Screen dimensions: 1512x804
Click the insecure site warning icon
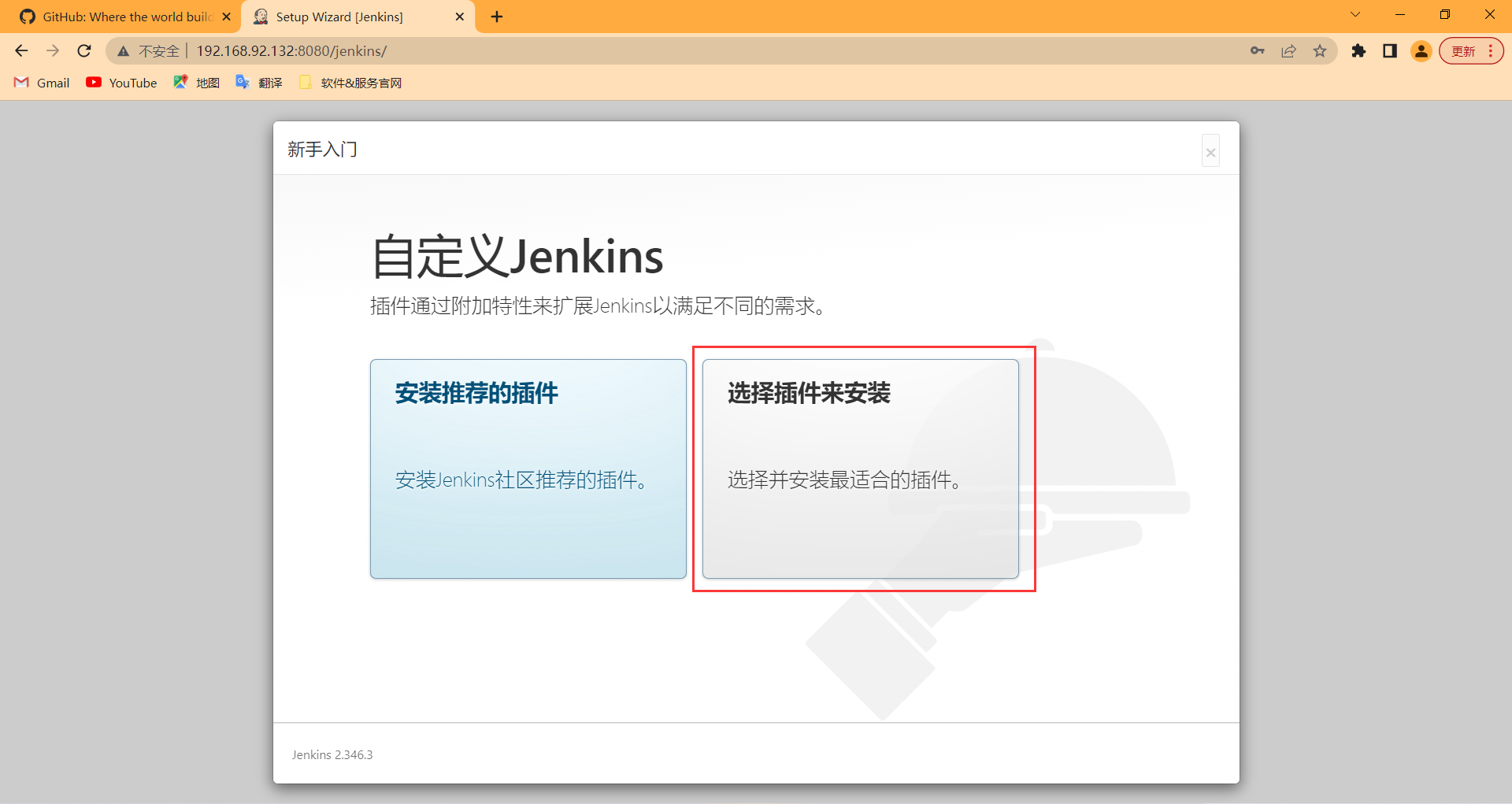click(x=123, y=51)
